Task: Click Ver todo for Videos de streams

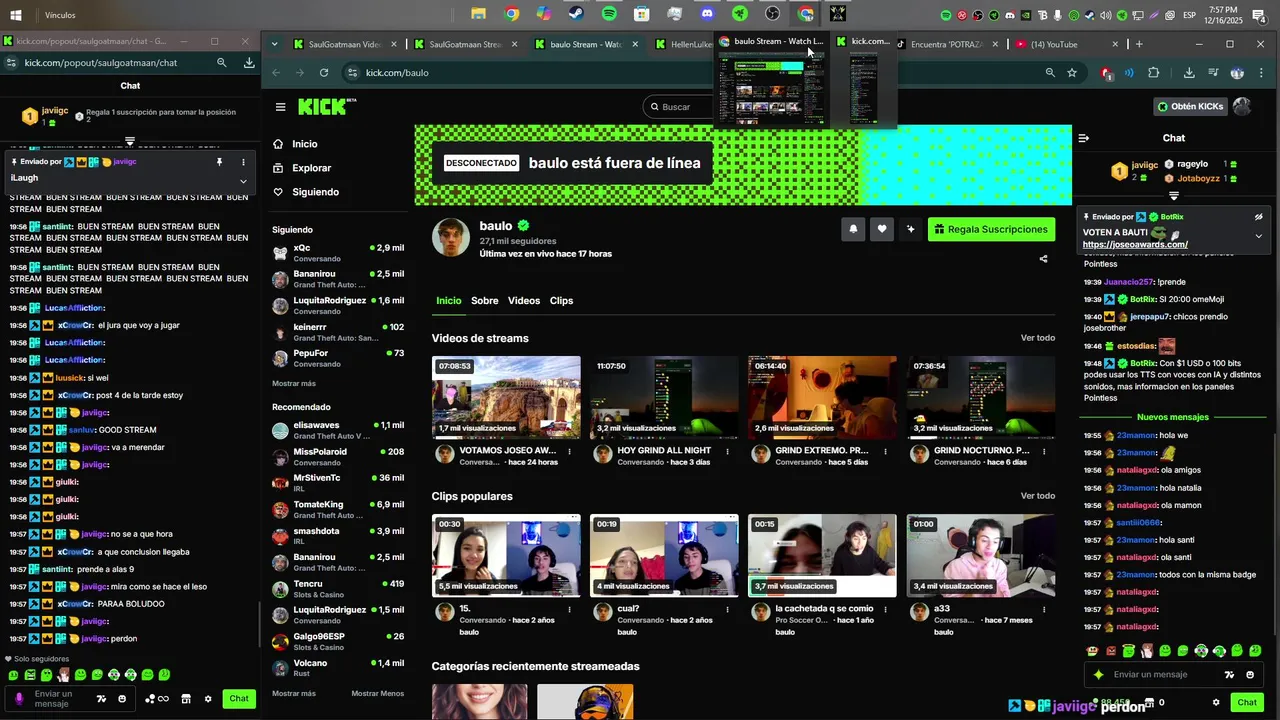Action: (1038, 338)
